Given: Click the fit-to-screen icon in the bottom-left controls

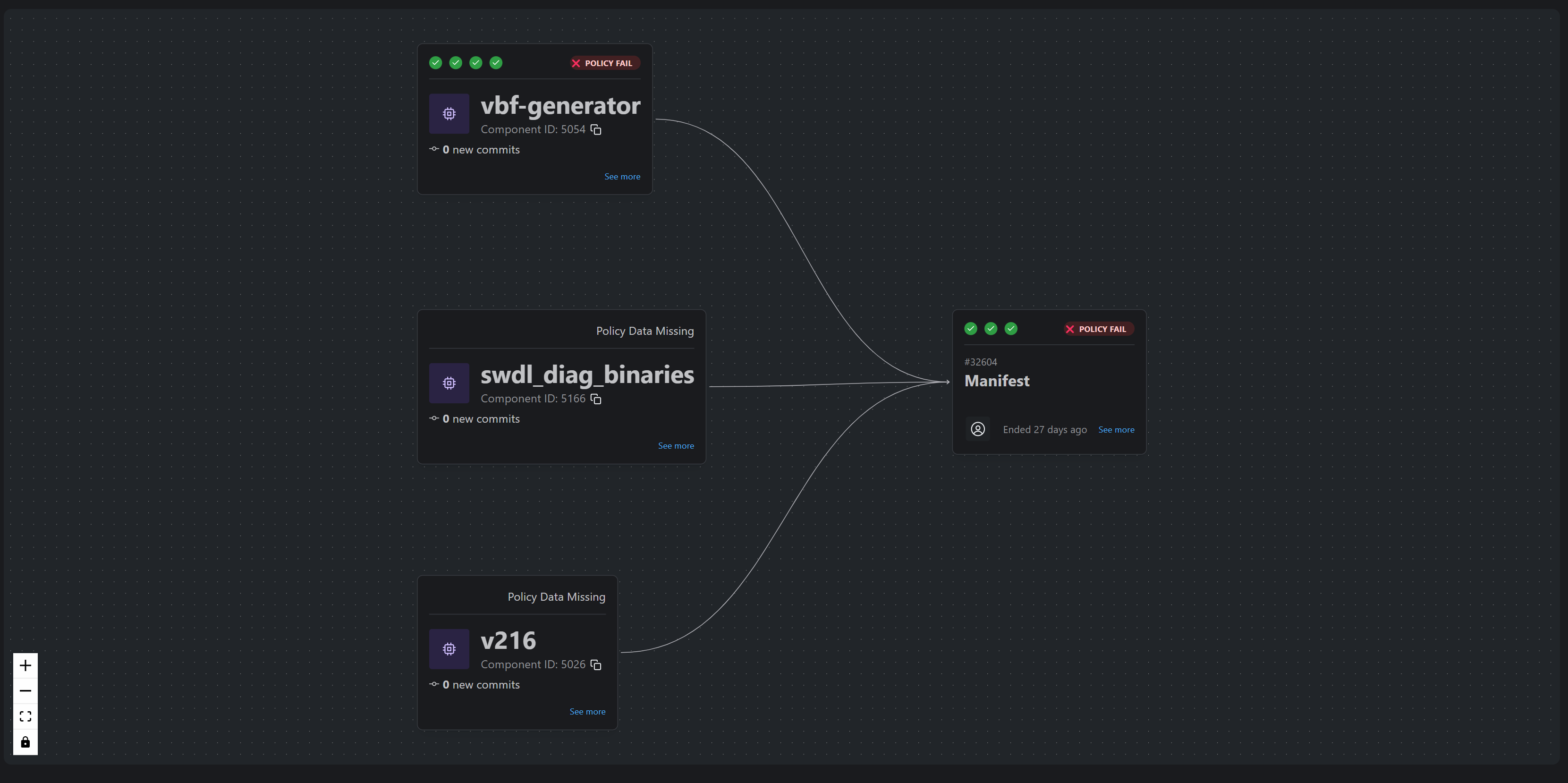Looking at the screenshot, I should [25, 716].
